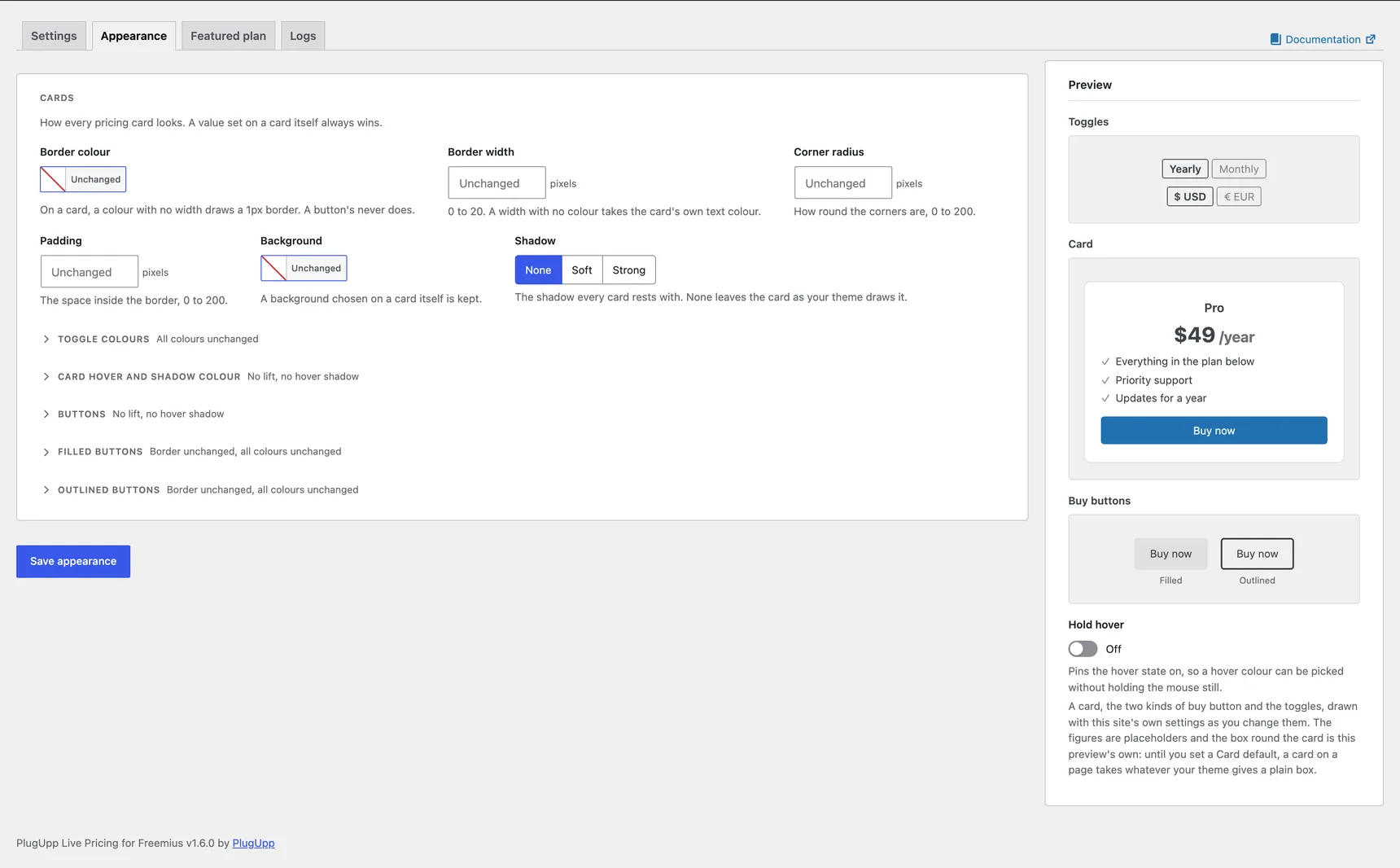The image size is (1400, 868).
Task: Click the 'Updates for a year' text
Action: (x=1161, y=398)
